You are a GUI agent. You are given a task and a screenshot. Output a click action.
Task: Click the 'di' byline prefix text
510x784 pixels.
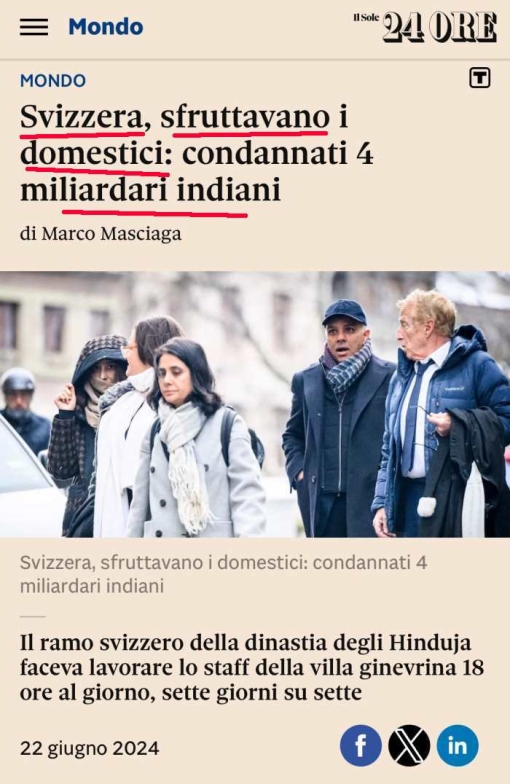tap(28, 234)
